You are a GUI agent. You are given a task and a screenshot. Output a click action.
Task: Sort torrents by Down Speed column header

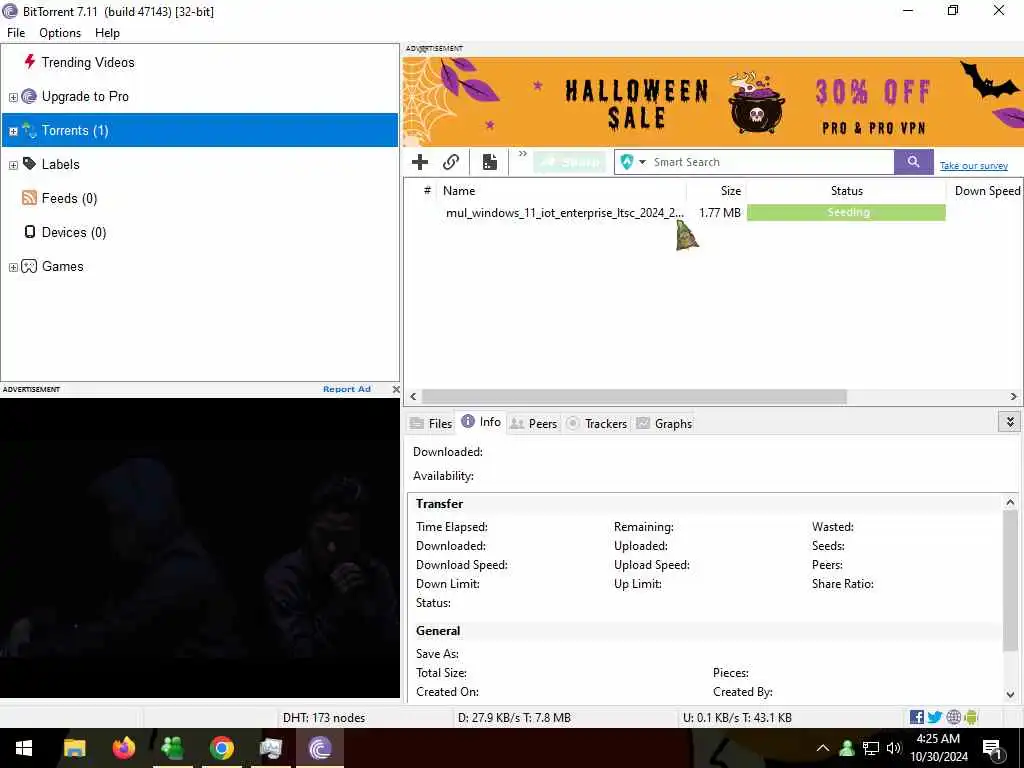pos(986,191)
